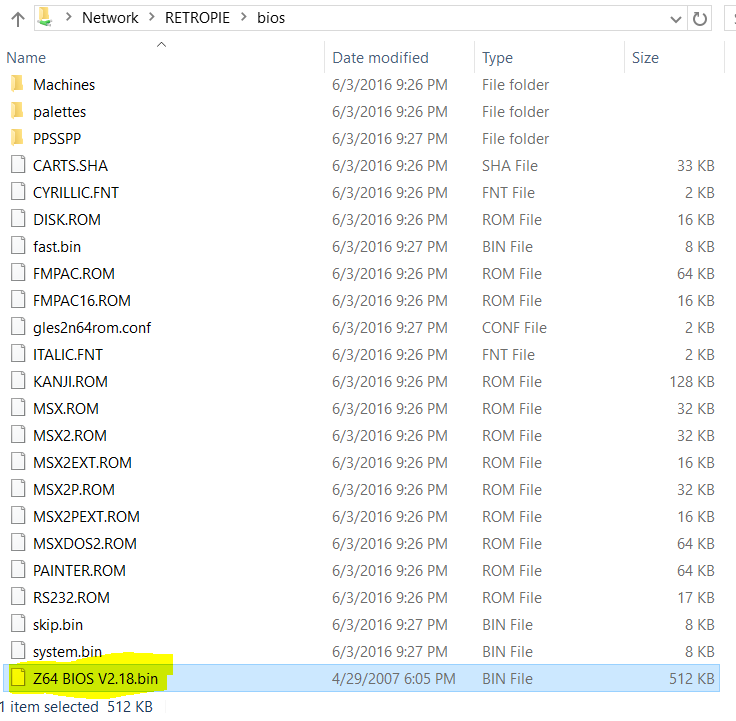Select Z64 BIOS V2.18.bin file name
The width and height of the screenshot is (736, 721).
coord(95,679)
